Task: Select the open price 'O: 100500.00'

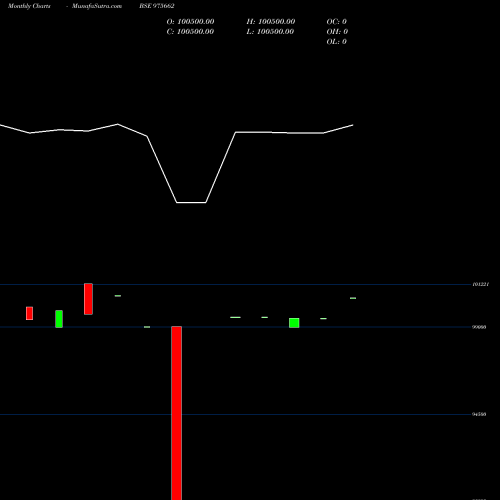Action: (190, 22)
